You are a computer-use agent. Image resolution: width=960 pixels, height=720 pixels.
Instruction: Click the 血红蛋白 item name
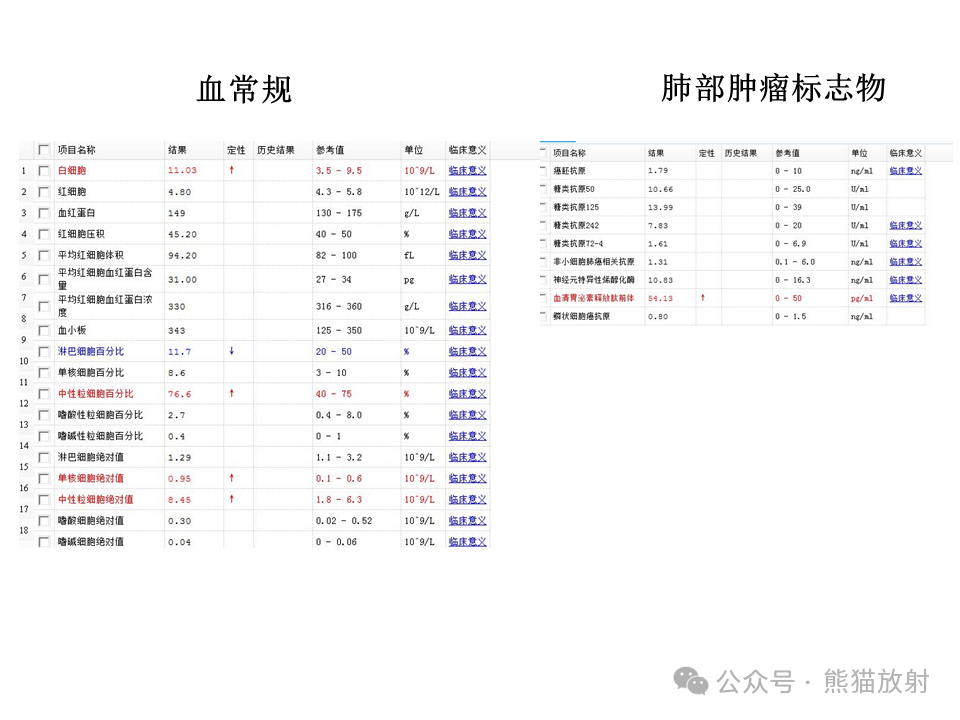tap(77, 213)
